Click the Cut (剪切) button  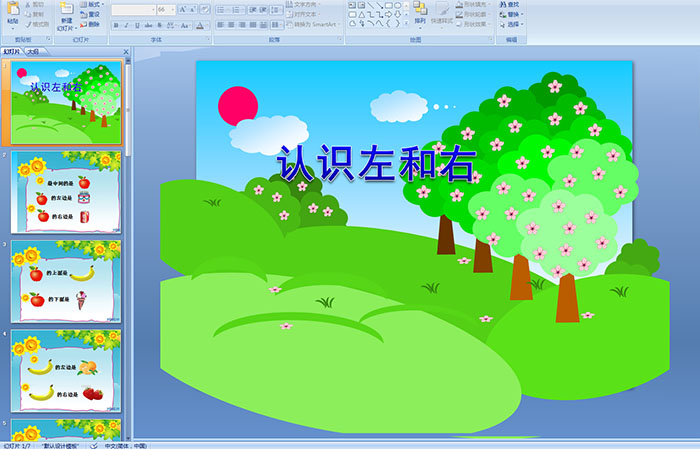pos(35,5)
